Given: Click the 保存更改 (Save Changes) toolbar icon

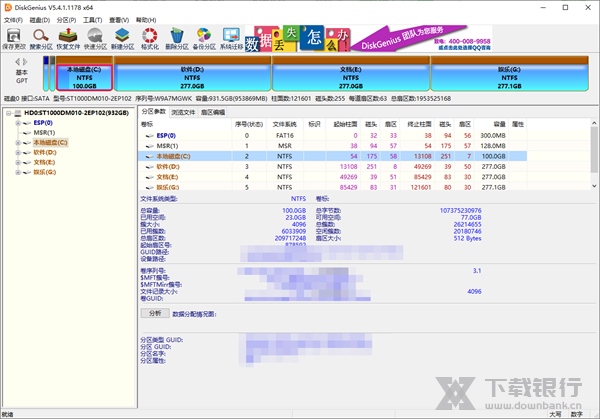Looking at the screenshot, I should click(x=14, y=38).
